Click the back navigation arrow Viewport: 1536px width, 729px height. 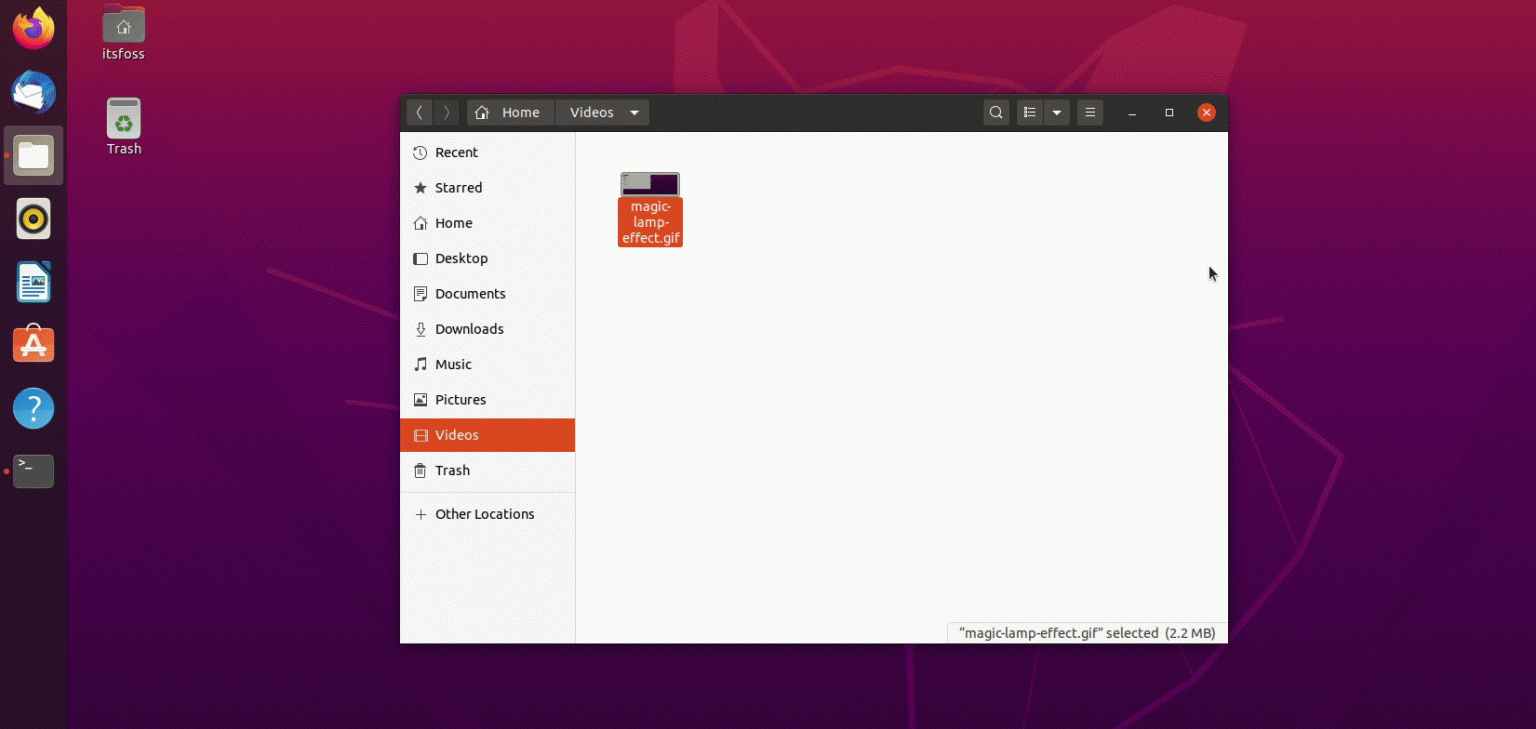(419, 112)
